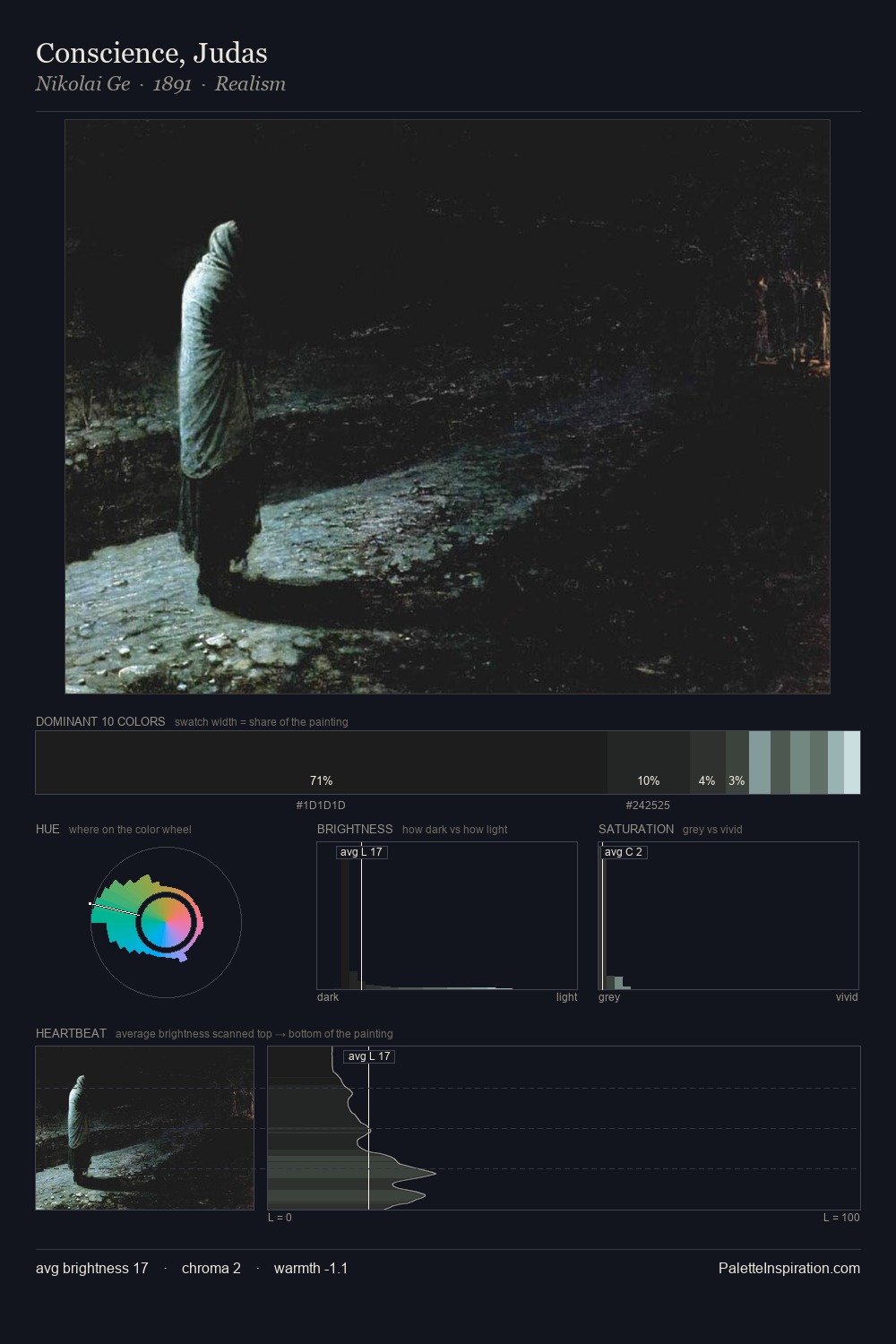Select the lightest pale blue swatch
The image size is (896, 1344).
point(852,762)
